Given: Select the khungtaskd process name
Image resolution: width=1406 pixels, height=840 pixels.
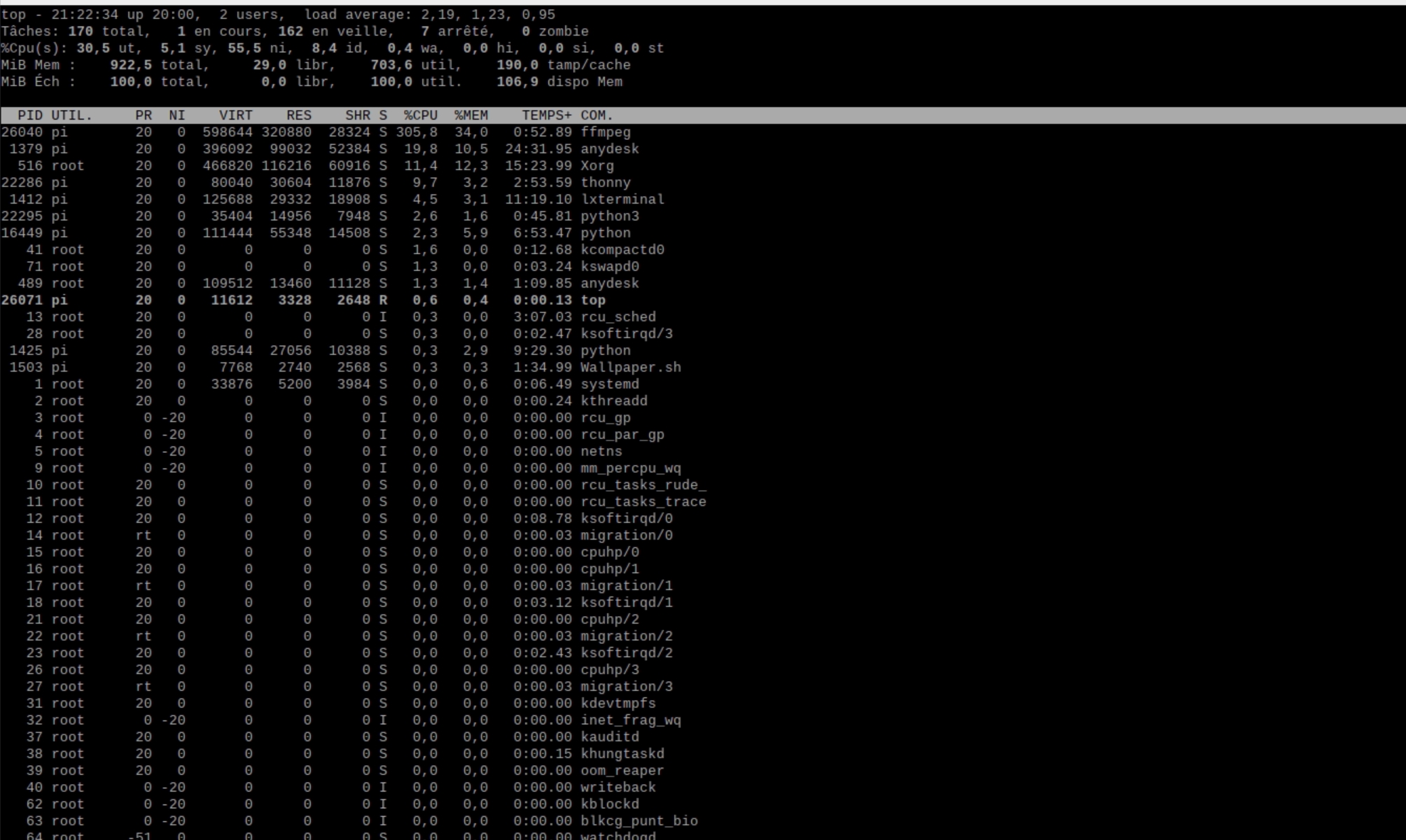Looking at the screenshot, I should coord(622,754).
